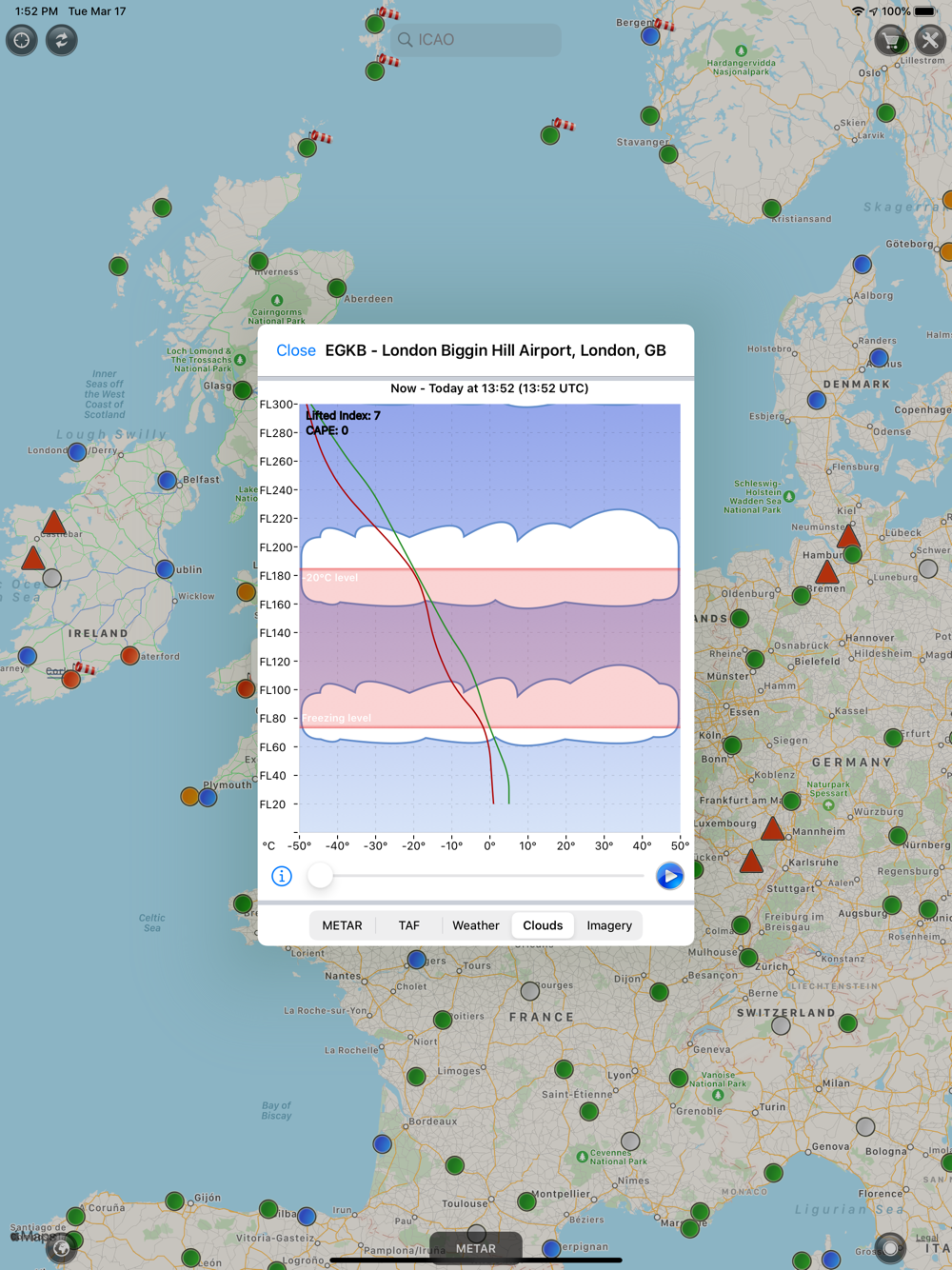
Task: Switch to the TAF tab
Action: (x=409, y=925)
